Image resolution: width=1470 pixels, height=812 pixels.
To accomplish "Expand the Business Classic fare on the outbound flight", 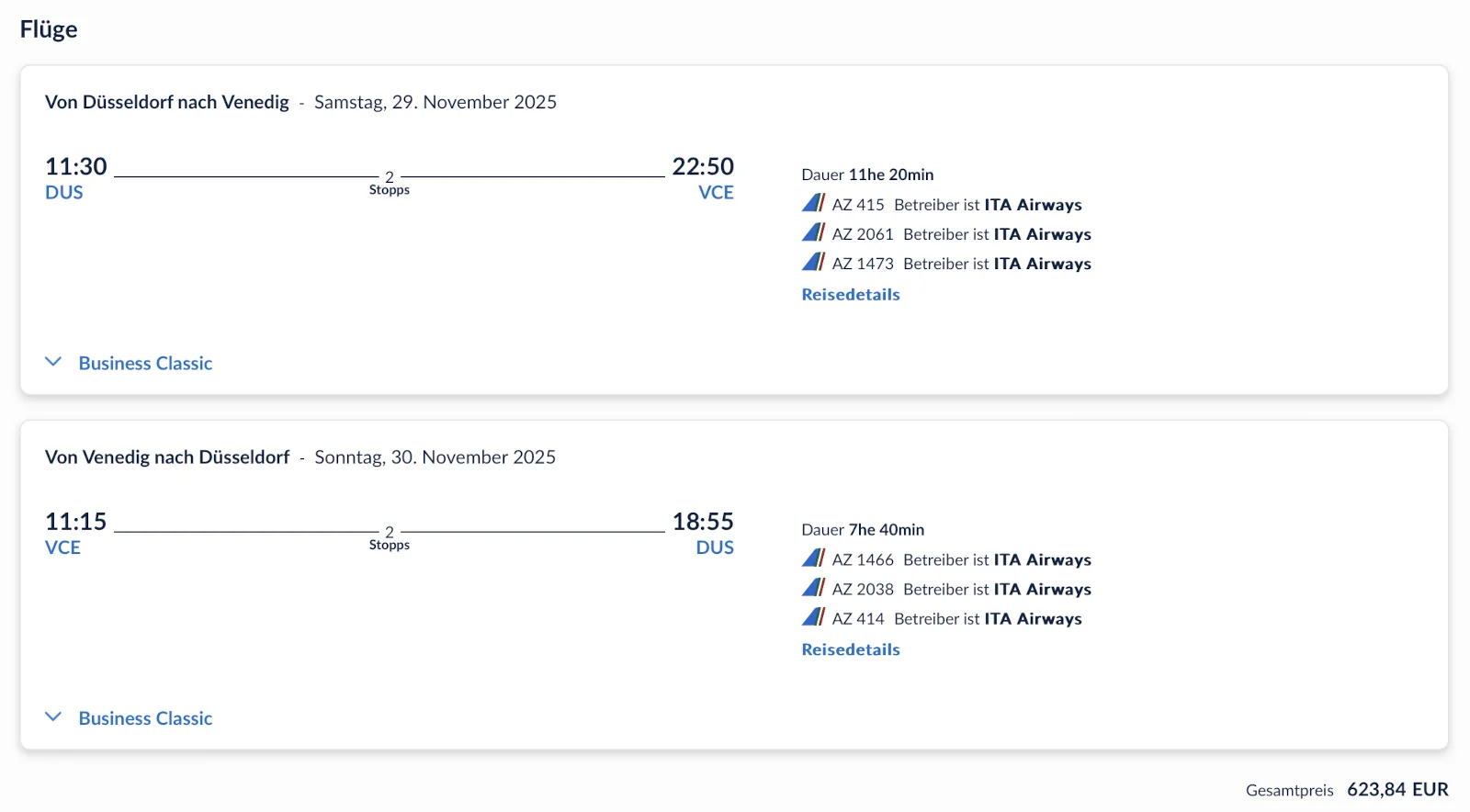I will coord(145,363).
